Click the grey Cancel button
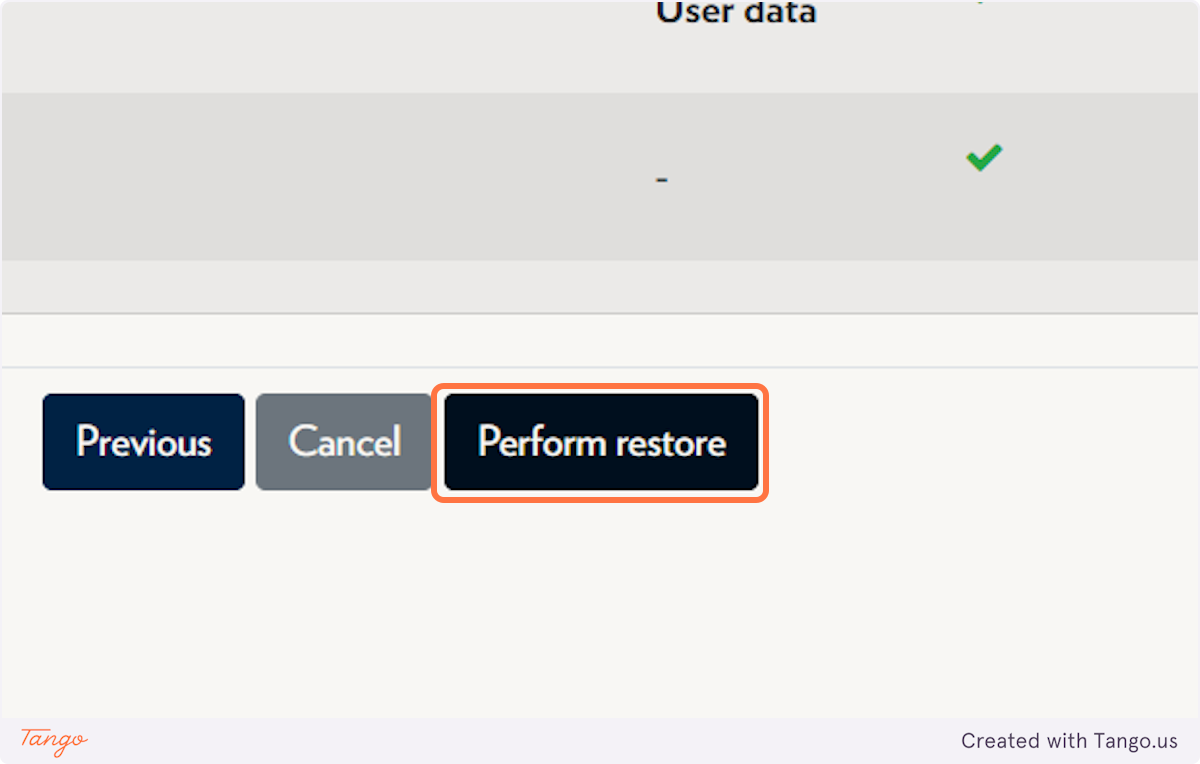 [x=344, y=442]
